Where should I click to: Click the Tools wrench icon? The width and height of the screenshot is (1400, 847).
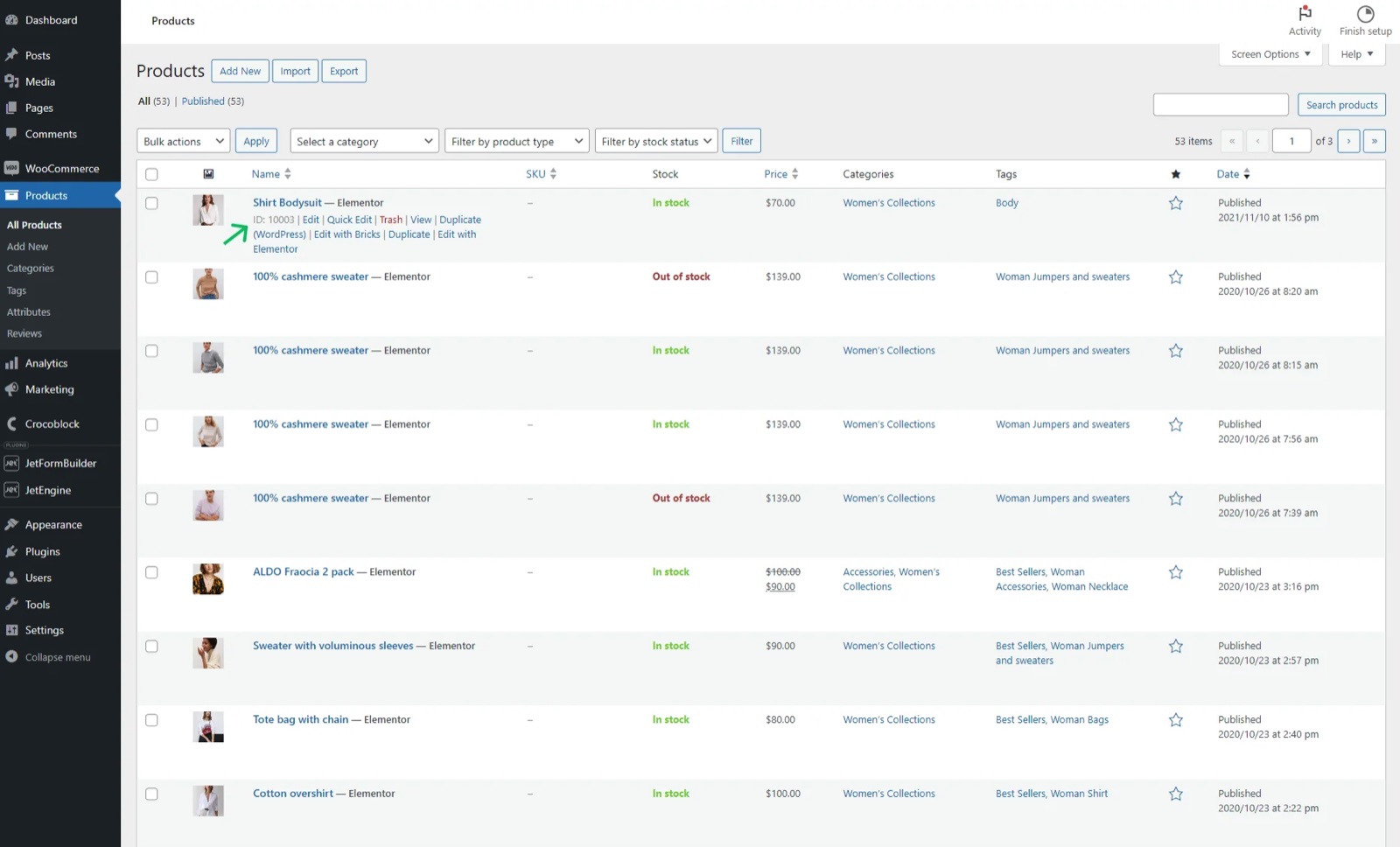click(x=11, y=604)
